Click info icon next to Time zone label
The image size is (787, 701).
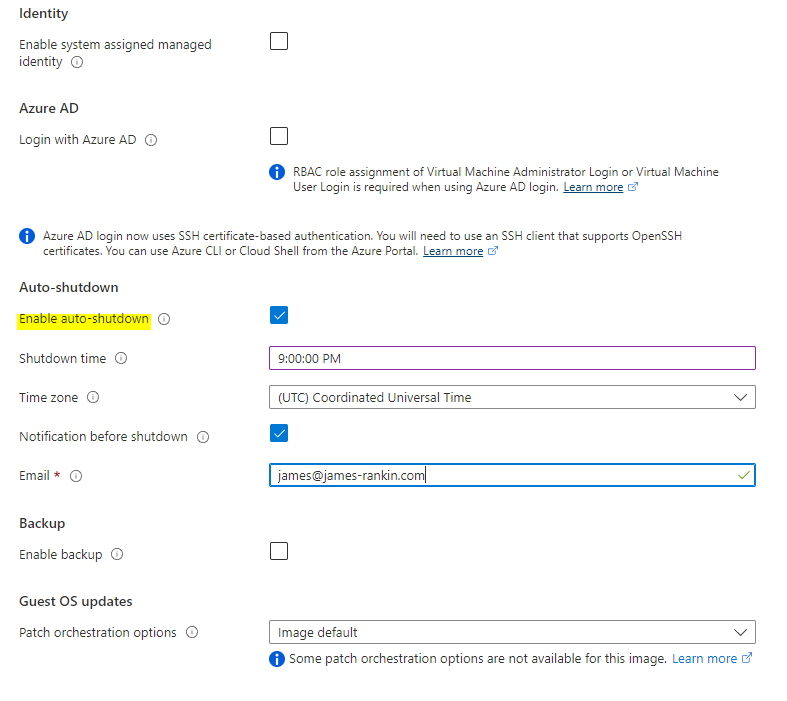pyautogui.click(x=93, y=398)
